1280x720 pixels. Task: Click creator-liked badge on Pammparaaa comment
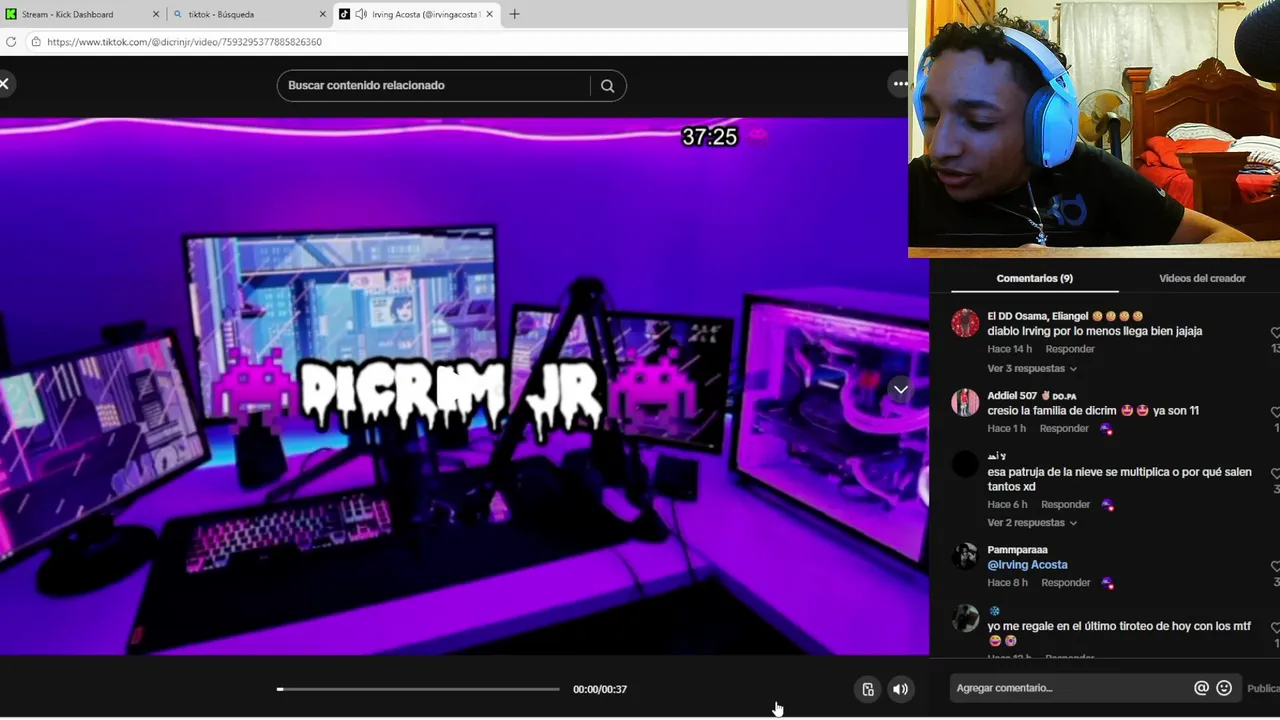point(1107,583)
